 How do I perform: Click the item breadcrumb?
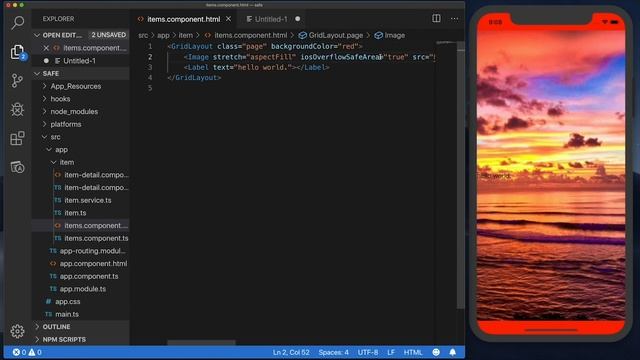point(185,36)
